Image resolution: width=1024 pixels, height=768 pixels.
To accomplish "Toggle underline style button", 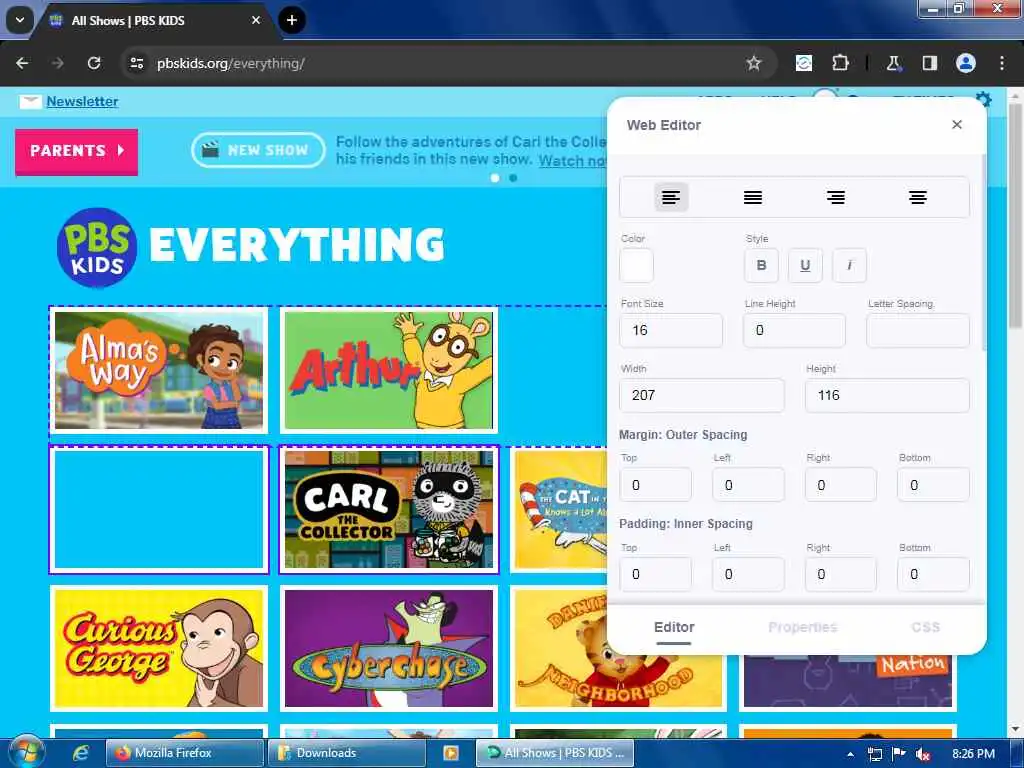I will [x=805, y=265].
